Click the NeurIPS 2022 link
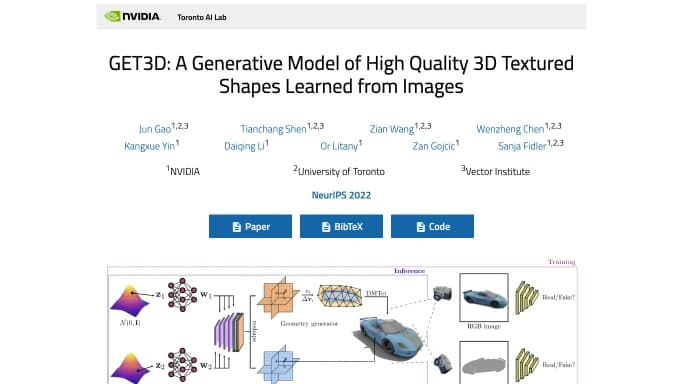683x384 pixels. 341,195
